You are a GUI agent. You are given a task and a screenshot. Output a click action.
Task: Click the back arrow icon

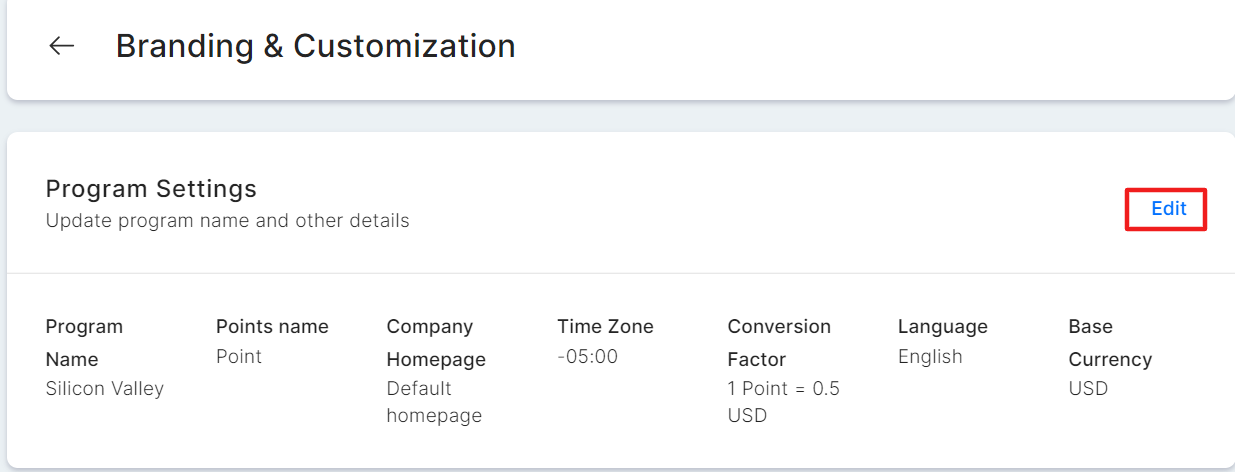coord(62,46)
